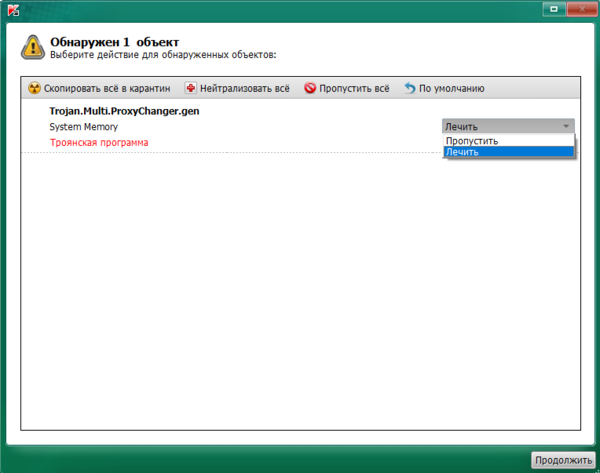Select highlighted 'Лечить' list option
600x473 pixels.
point(509,152)
